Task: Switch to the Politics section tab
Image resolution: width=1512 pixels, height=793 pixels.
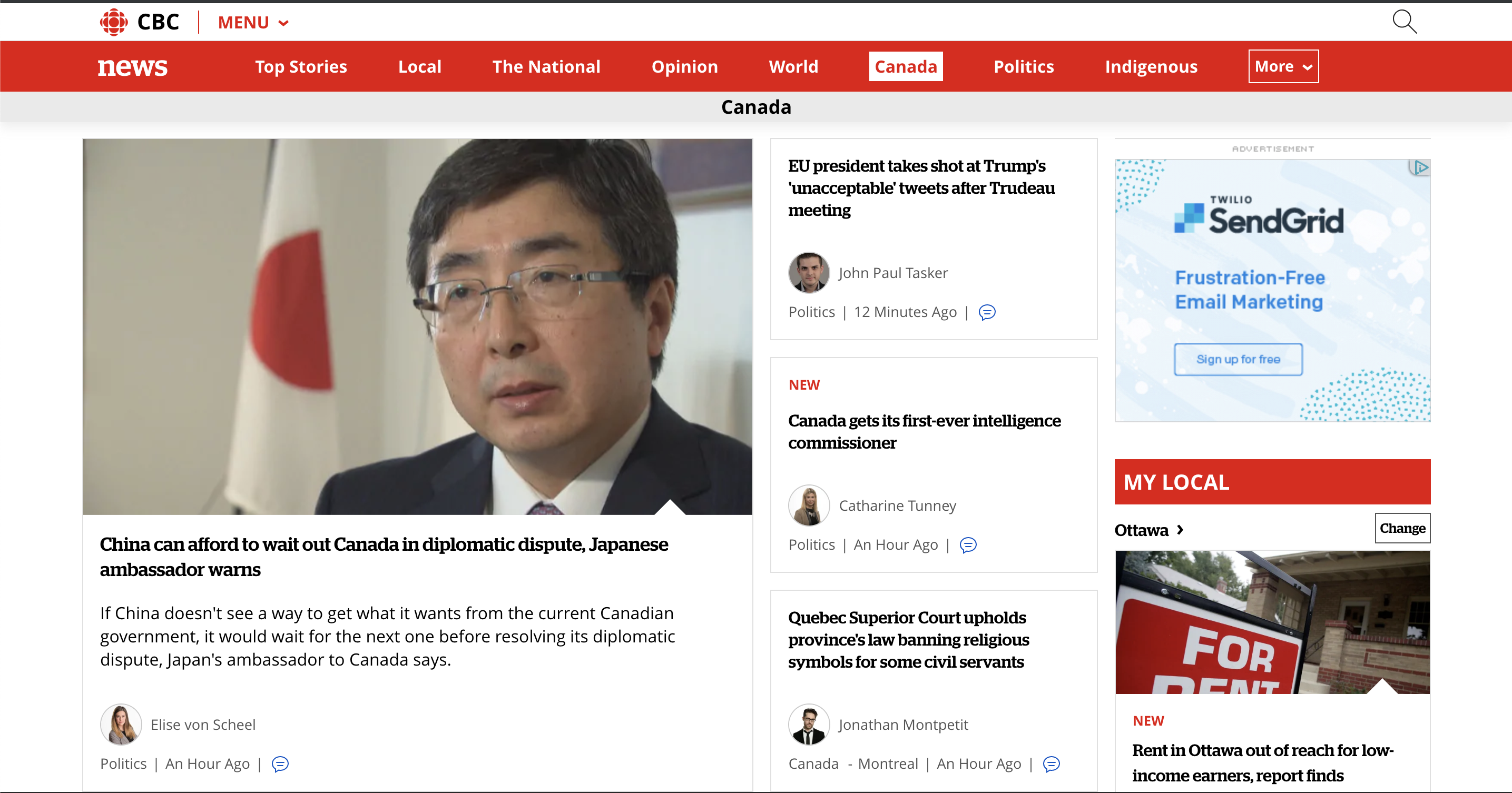Action: pos(1023,66)
